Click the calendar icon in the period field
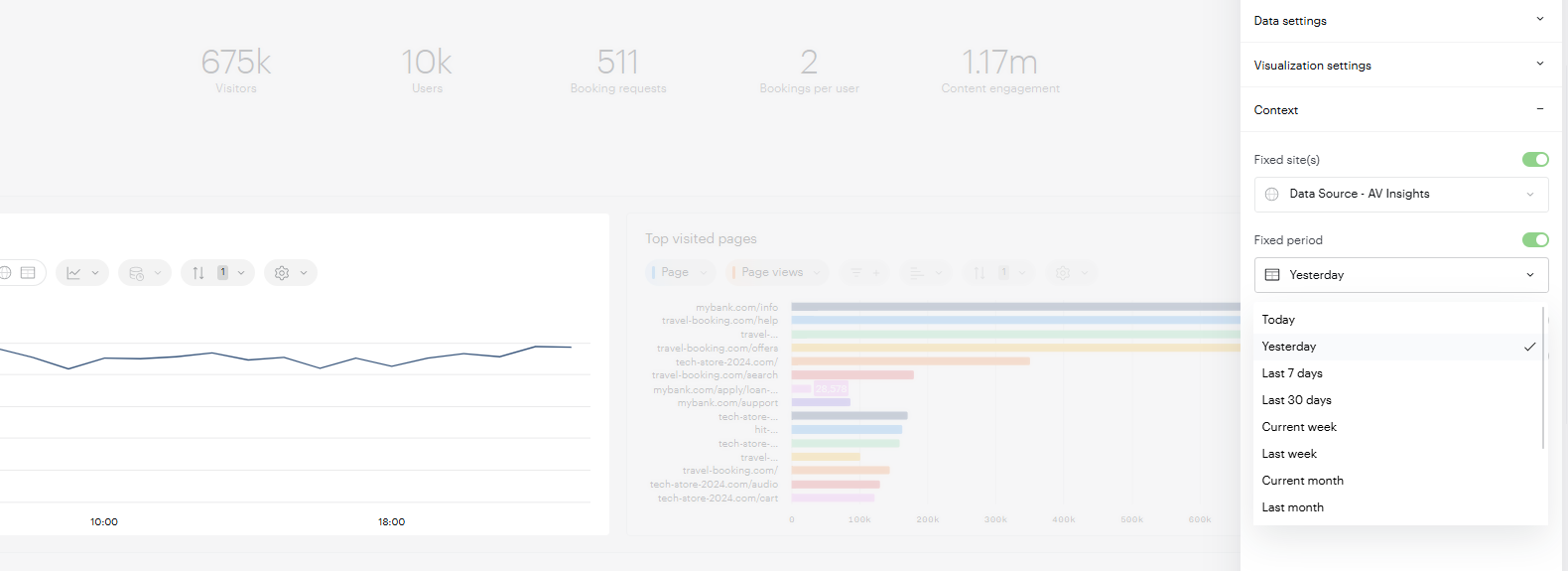Screen dimensions: 1568x571 coord(1272,275)
